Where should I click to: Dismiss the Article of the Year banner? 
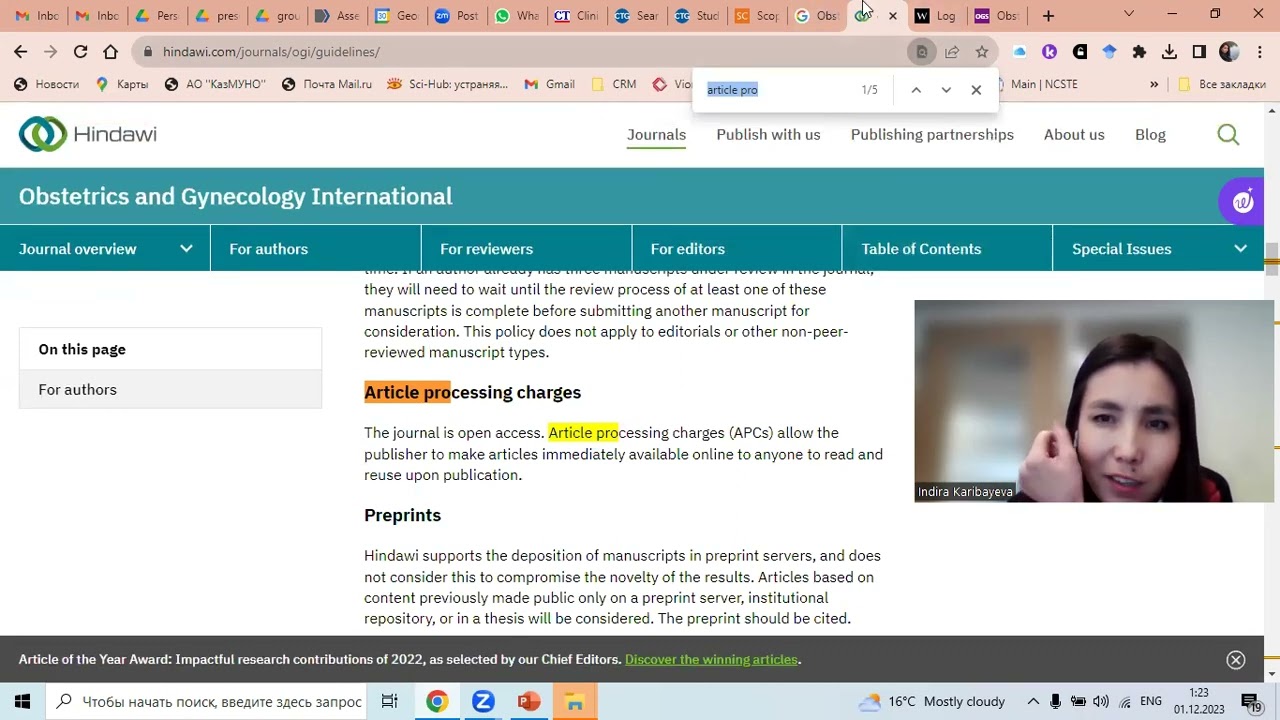(x=1236, y=660)
